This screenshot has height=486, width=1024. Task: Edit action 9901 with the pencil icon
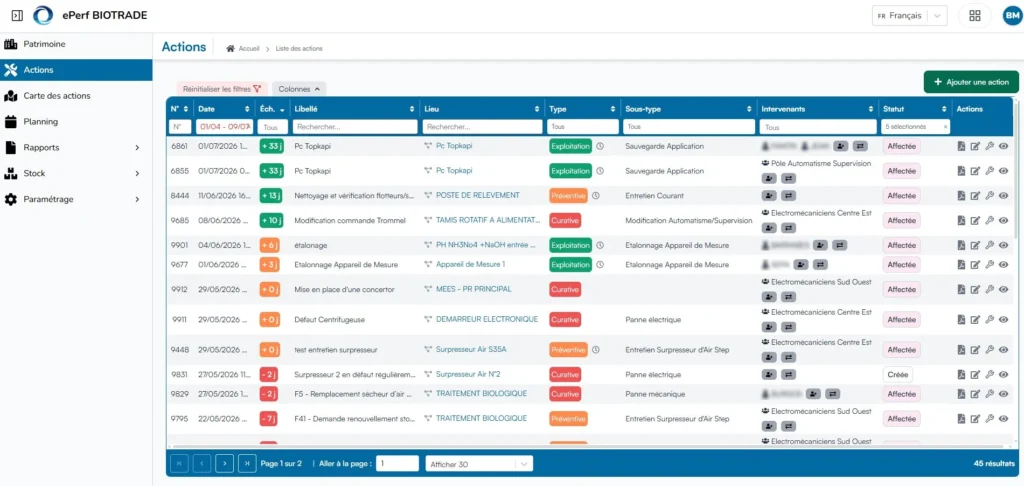(x=975, y=245)
